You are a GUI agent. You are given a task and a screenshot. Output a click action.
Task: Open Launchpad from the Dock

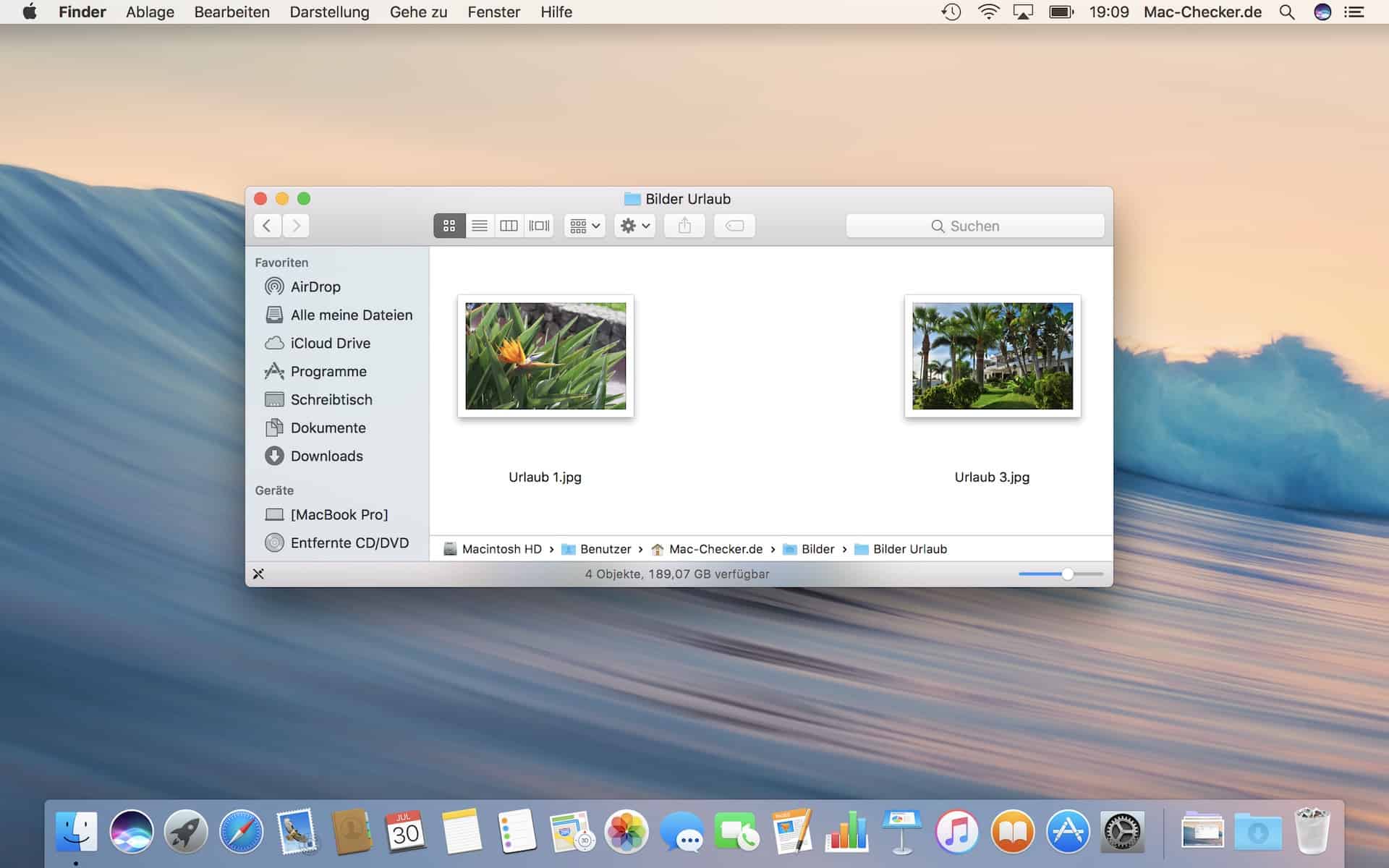point(186,831)
